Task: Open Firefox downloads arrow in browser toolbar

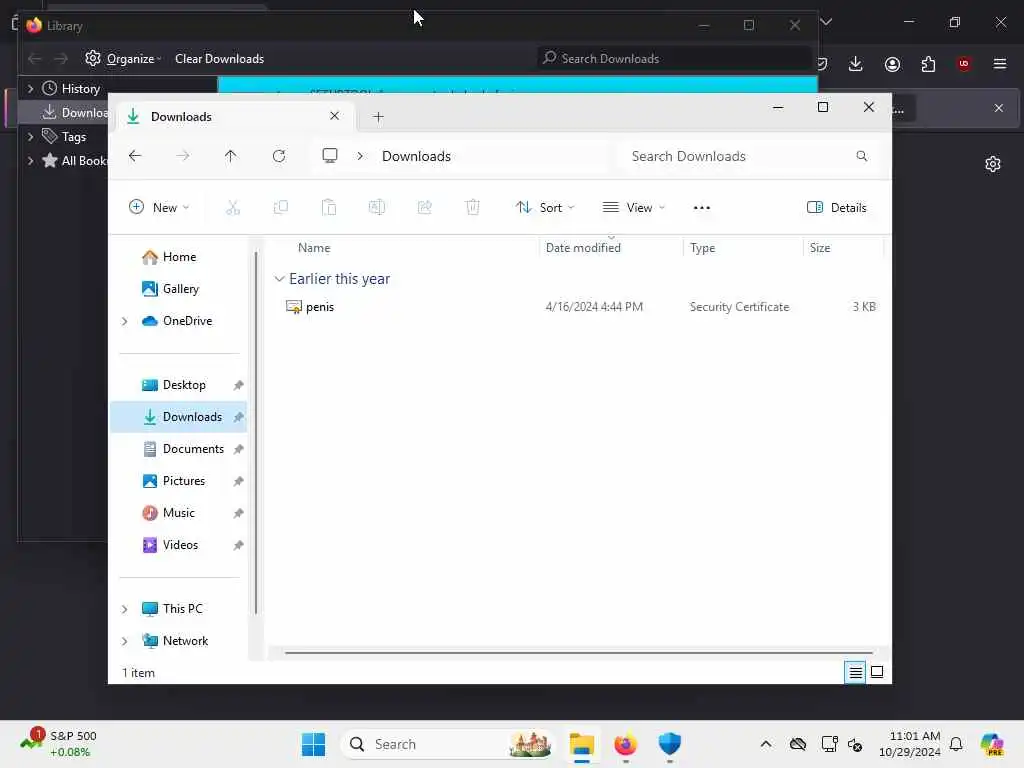Action: [856, 63]
